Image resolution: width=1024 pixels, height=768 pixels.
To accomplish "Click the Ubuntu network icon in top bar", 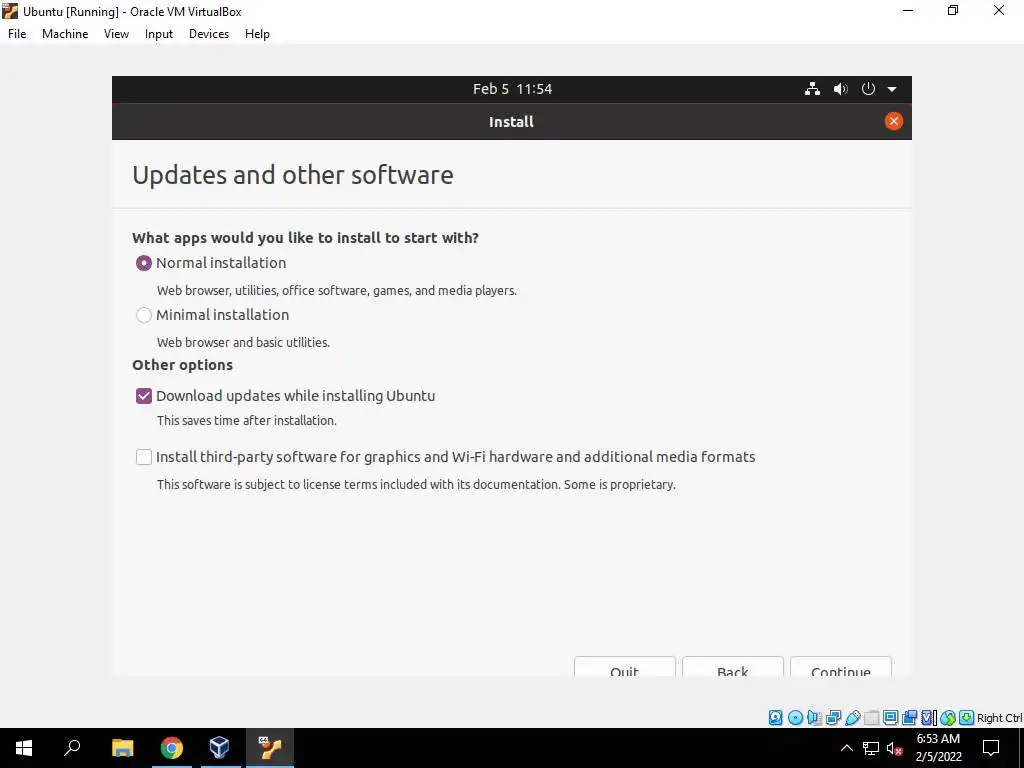I will (812, 89).
